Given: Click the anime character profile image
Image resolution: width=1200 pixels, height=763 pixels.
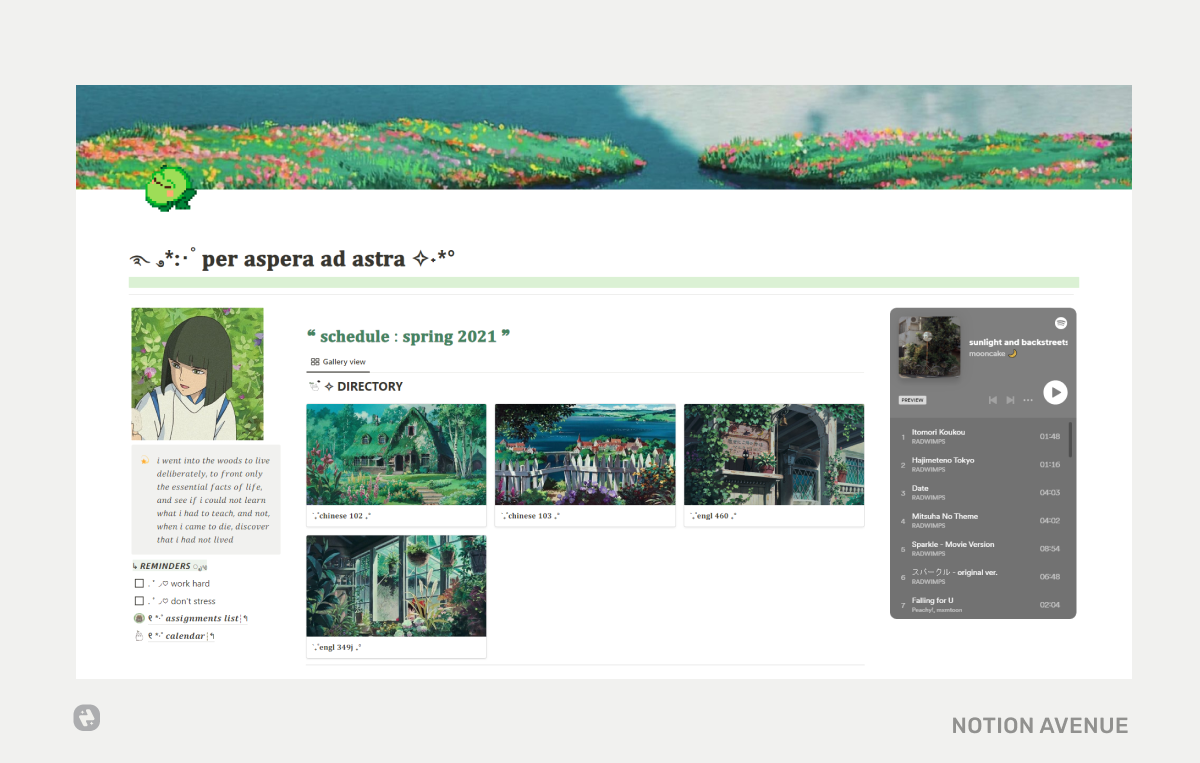Looking at the screenshot, I should point(198,374).
